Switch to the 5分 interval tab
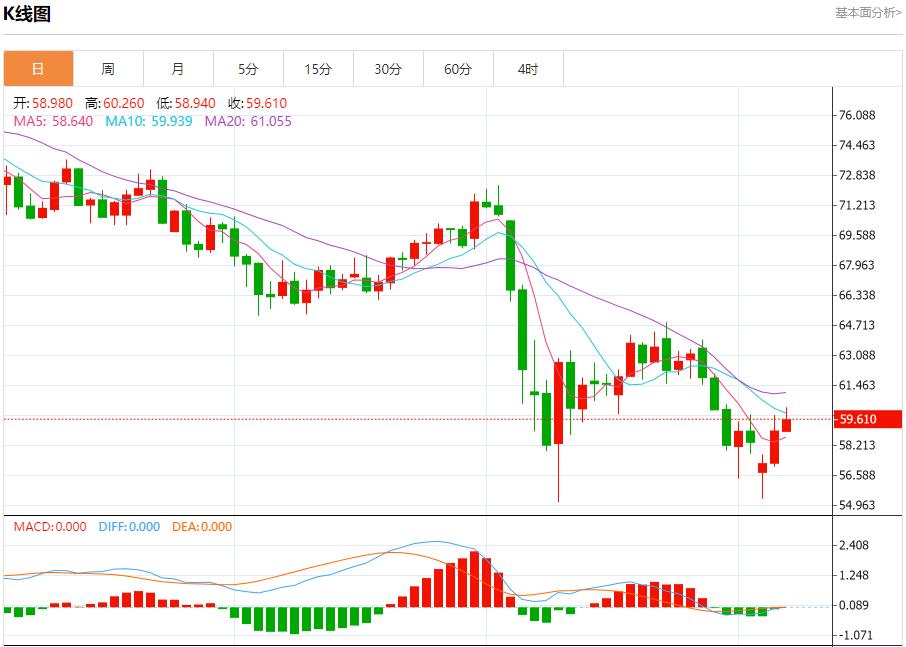 (248, 69)
